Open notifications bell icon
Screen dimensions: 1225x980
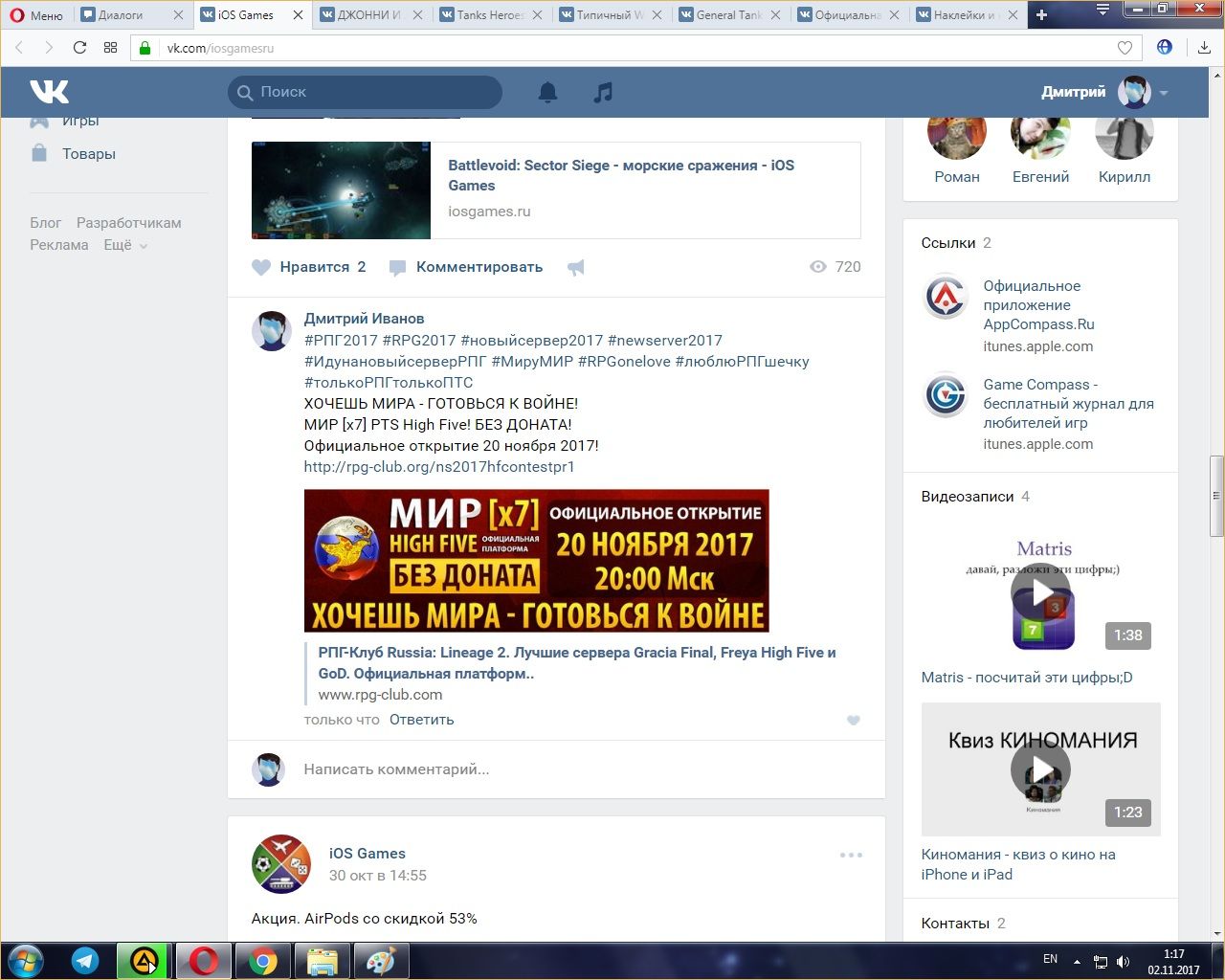[x=547, y=92]
